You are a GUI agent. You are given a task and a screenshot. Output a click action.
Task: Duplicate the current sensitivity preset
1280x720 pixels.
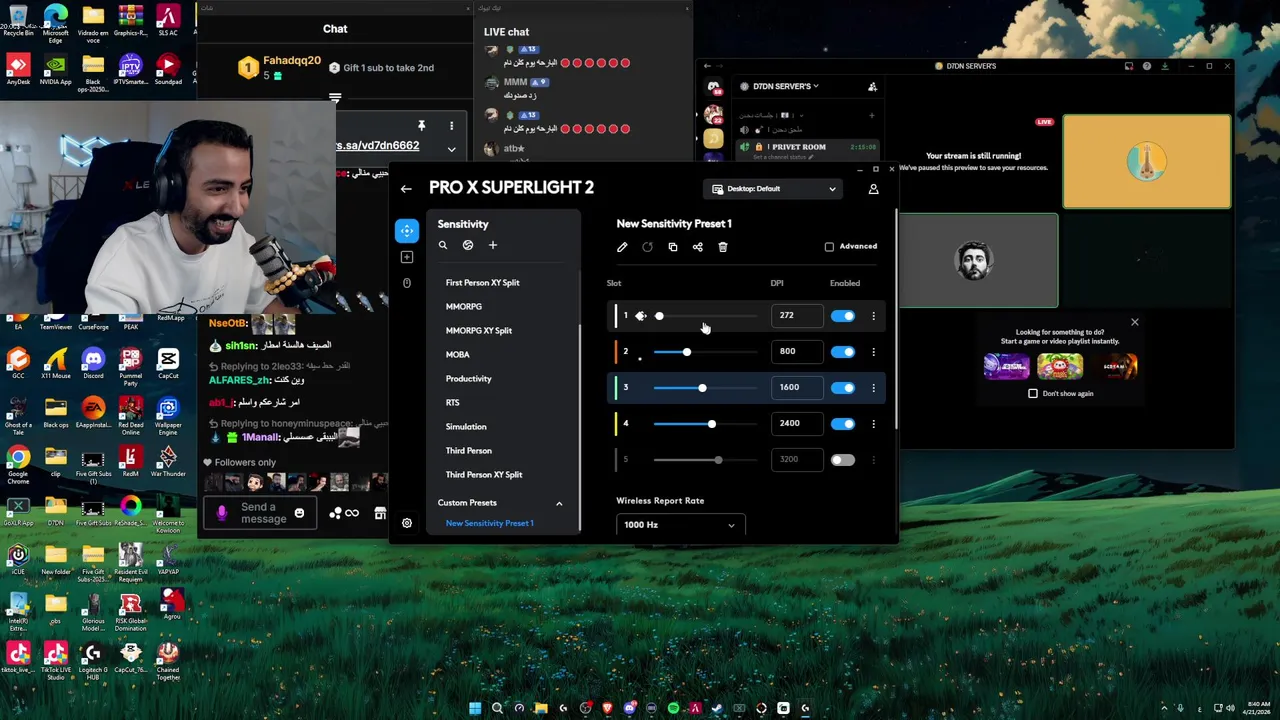click(x=673, y=247)
